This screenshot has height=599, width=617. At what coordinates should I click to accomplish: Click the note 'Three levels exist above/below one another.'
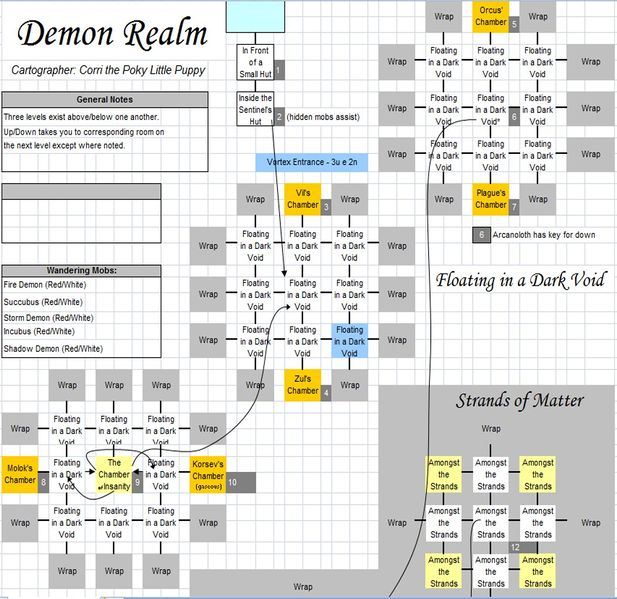click(81, 117)
